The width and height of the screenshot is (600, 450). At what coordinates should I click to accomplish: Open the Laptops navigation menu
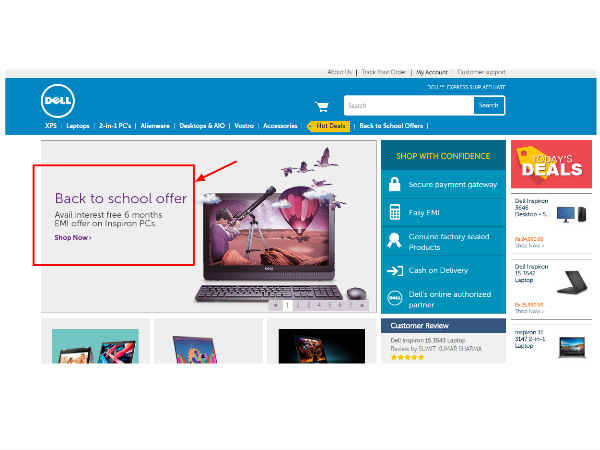pyautogui.click(x=78, y=126)
